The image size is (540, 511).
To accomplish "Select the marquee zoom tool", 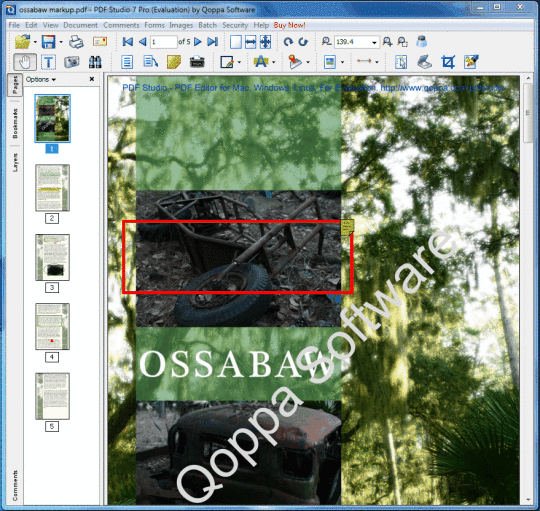I will (x=402, y=42).
